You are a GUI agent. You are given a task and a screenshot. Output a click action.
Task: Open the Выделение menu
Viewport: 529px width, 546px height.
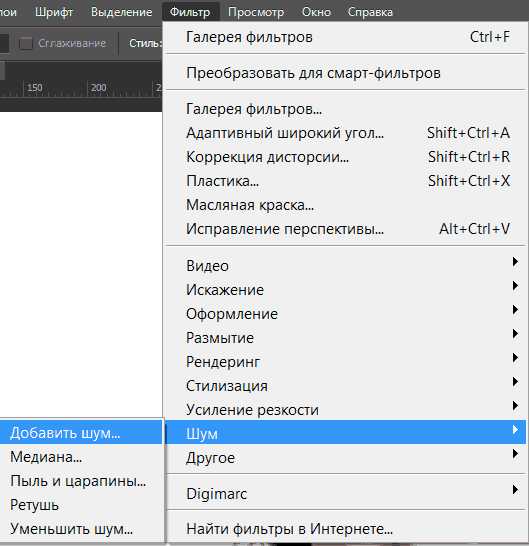(122, 12)
